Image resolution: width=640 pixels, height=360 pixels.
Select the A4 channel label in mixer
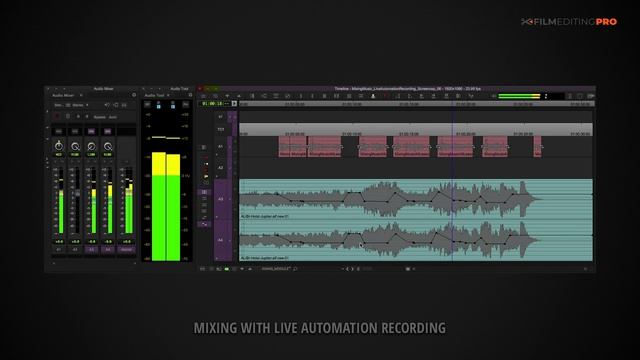108,249
